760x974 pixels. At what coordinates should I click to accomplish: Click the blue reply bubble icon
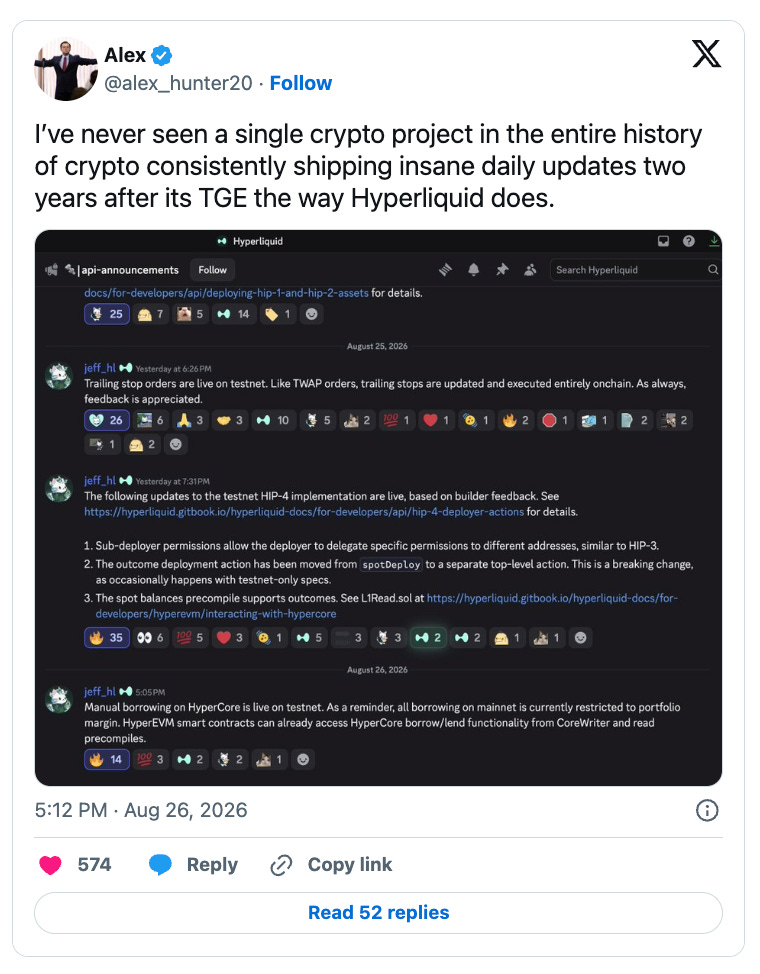(x=160, y=864)
